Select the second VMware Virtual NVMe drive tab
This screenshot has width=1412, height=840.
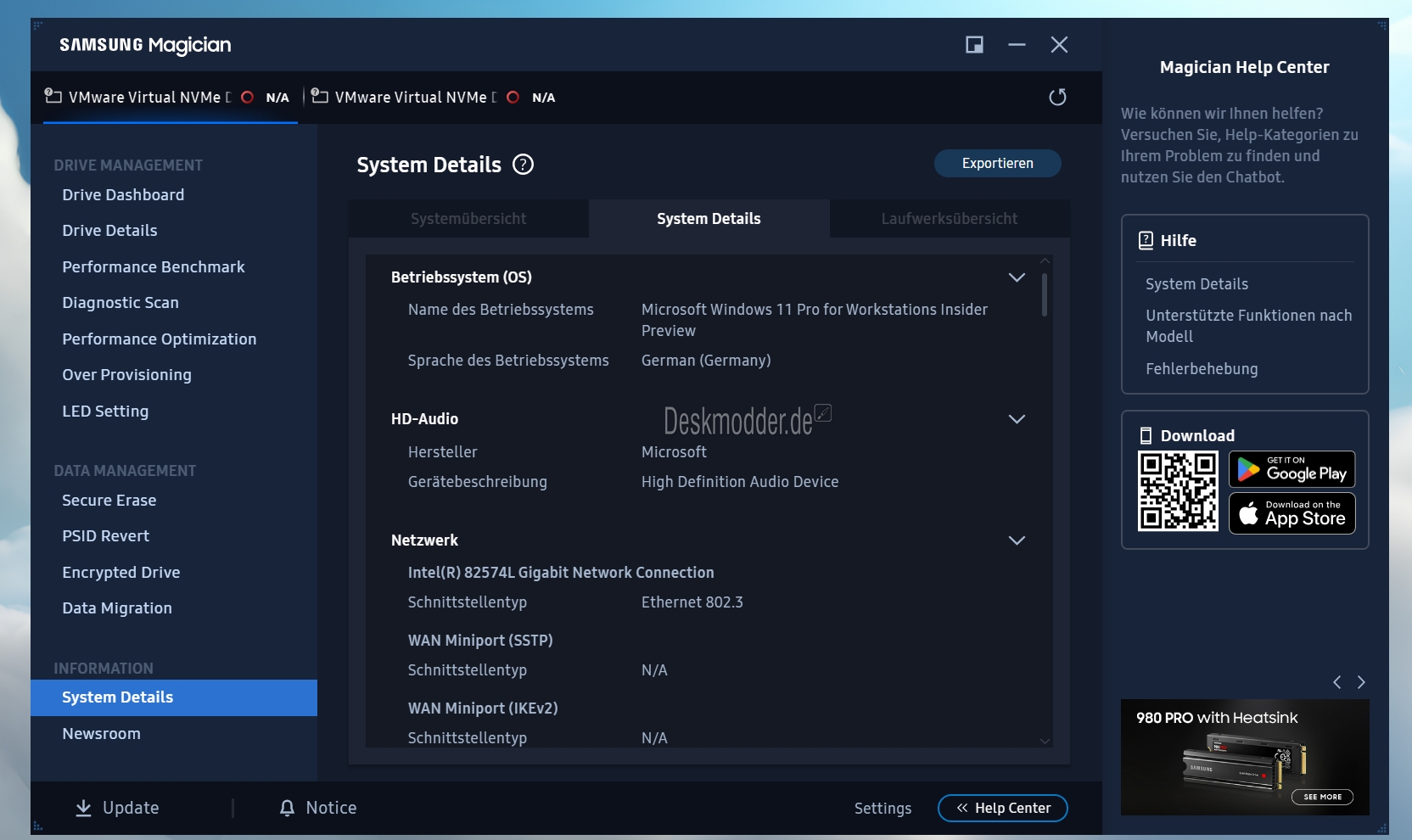(434, 98)
